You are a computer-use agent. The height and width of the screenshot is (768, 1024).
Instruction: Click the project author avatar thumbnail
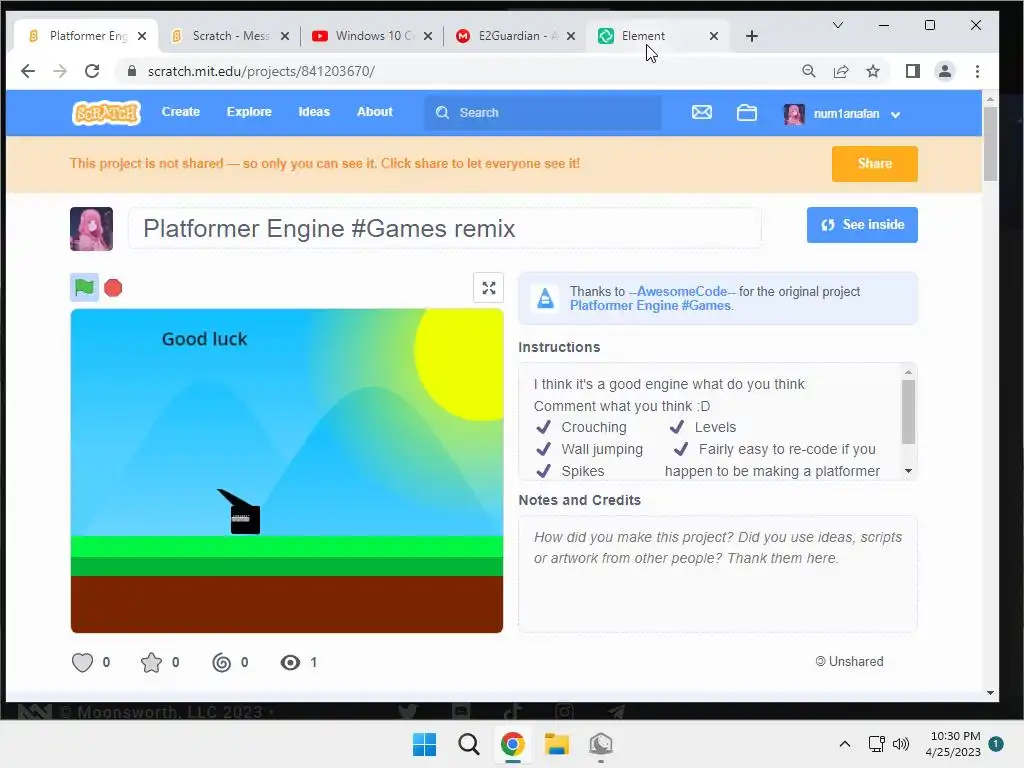point(91,229)
